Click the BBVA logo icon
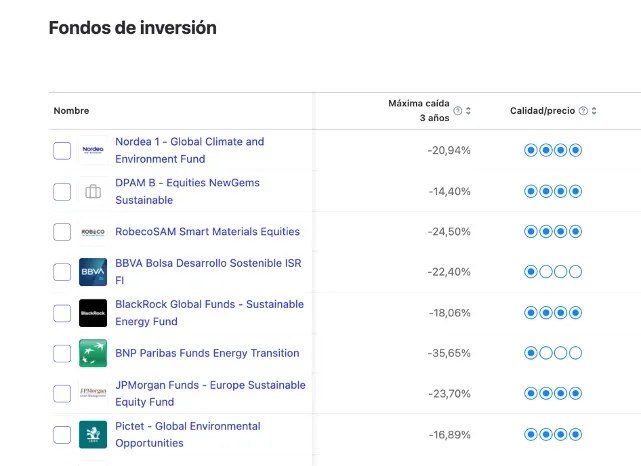Viewport: 641px width, 466px height. pyautogui.click(x=93, y=272)
